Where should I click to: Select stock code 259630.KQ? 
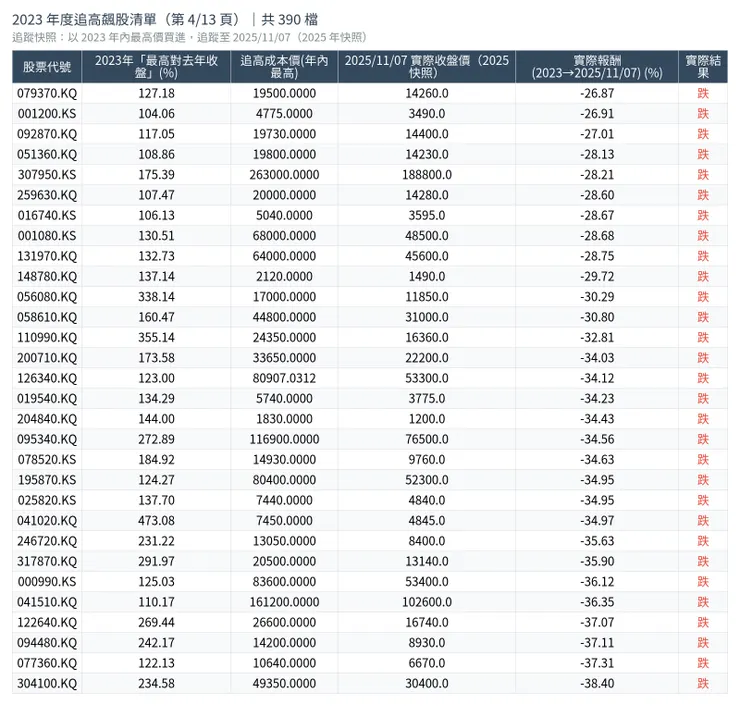[47, 195]
